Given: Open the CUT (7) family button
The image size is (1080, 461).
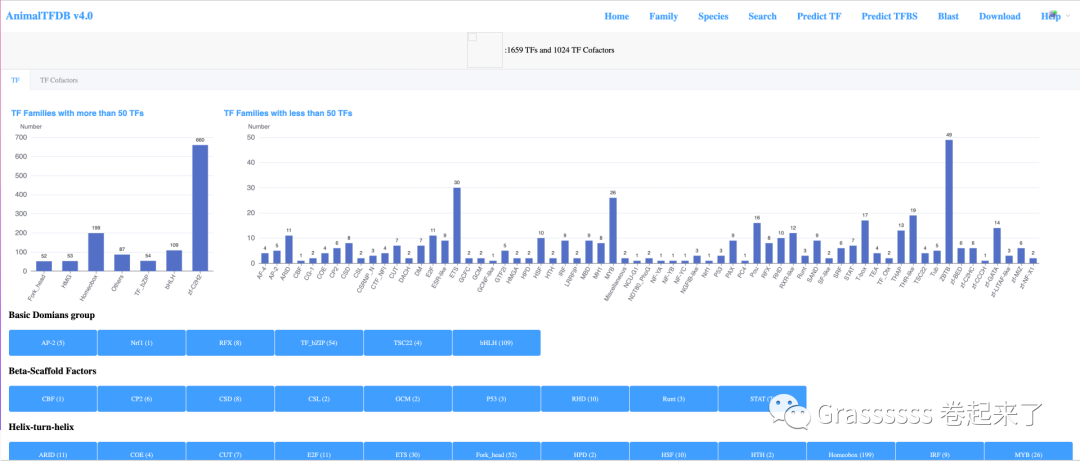Looking at the screenshot, I should [x=230, y=451].
